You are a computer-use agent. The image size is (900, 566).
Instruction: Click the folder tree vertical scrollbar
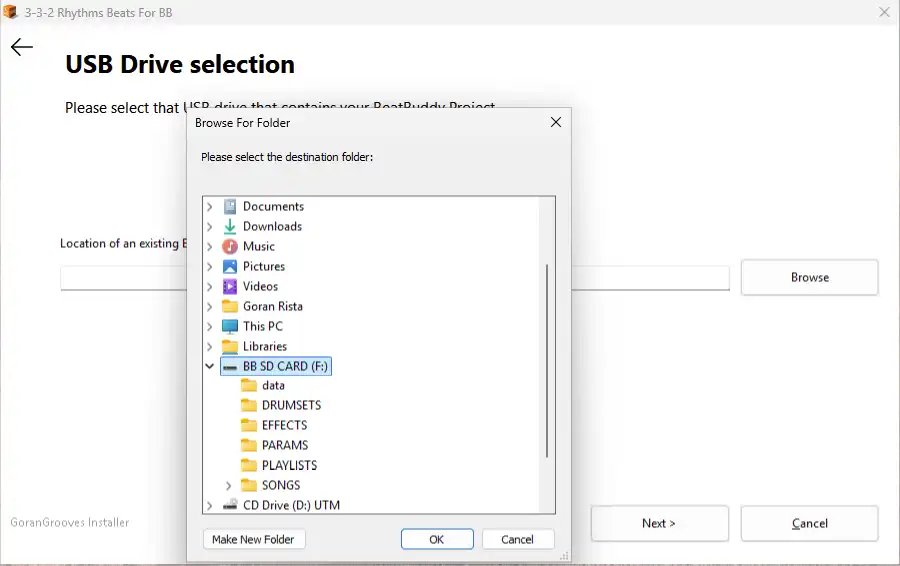tap(547, 360)
